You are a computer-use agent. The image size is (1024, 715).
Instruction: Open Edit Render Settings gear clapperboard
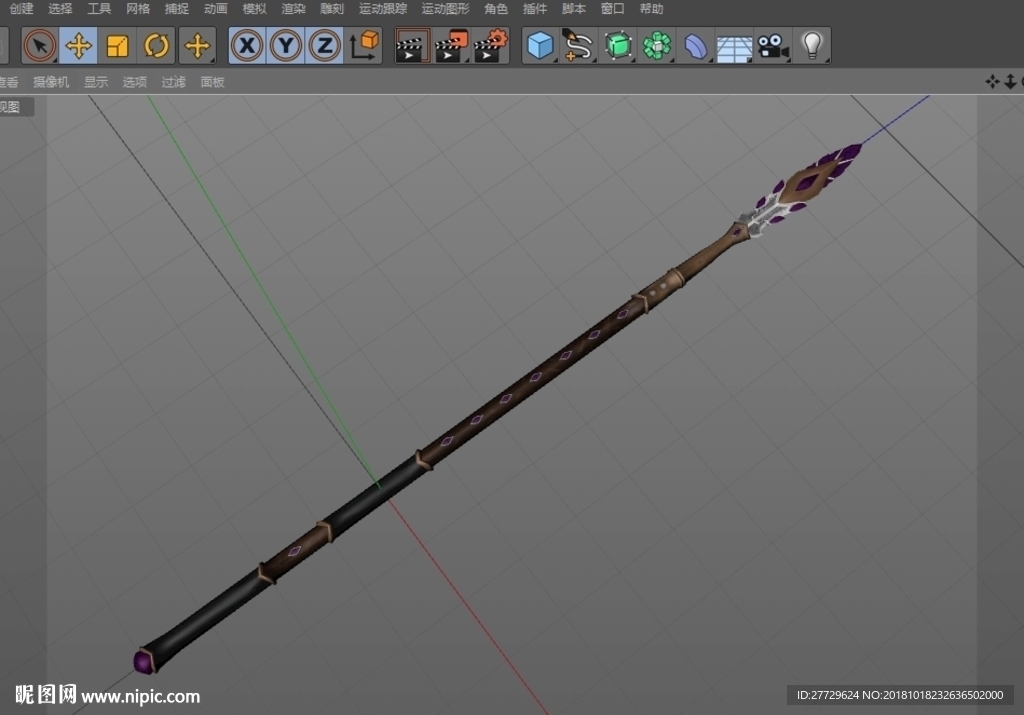[x=490, y=46]
